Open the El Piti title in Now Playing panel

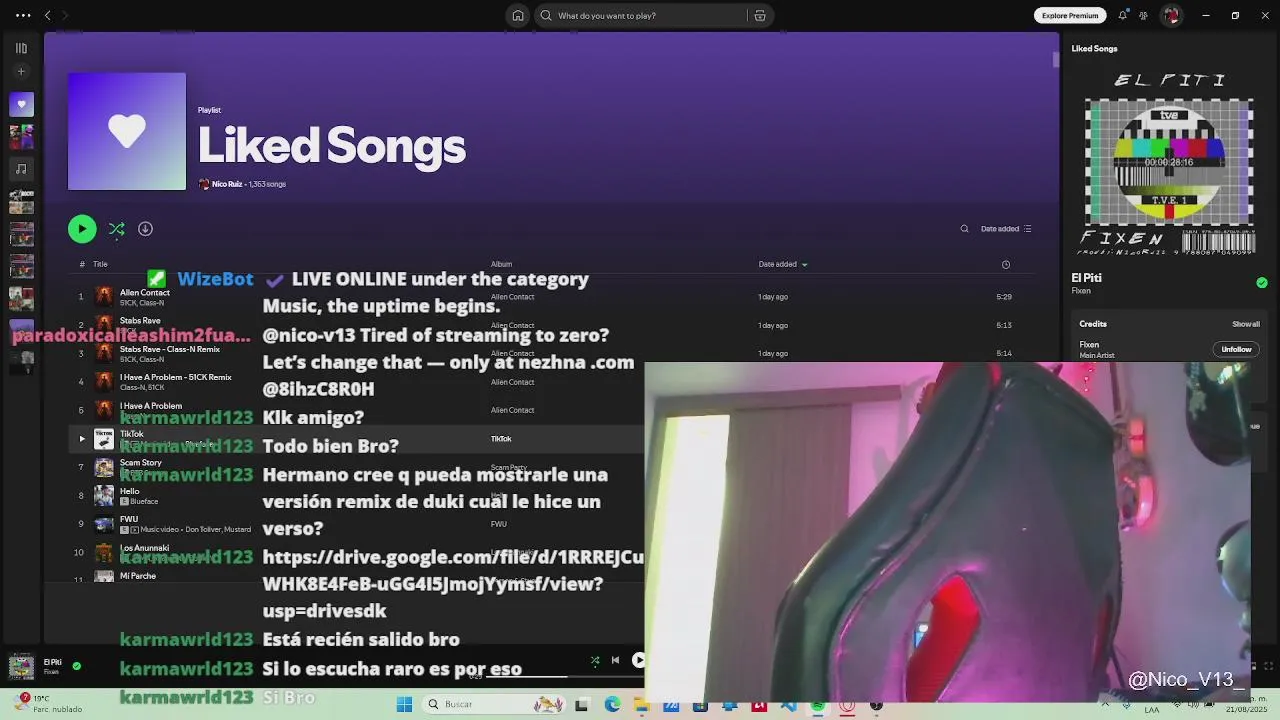[x=1086, y=278]
